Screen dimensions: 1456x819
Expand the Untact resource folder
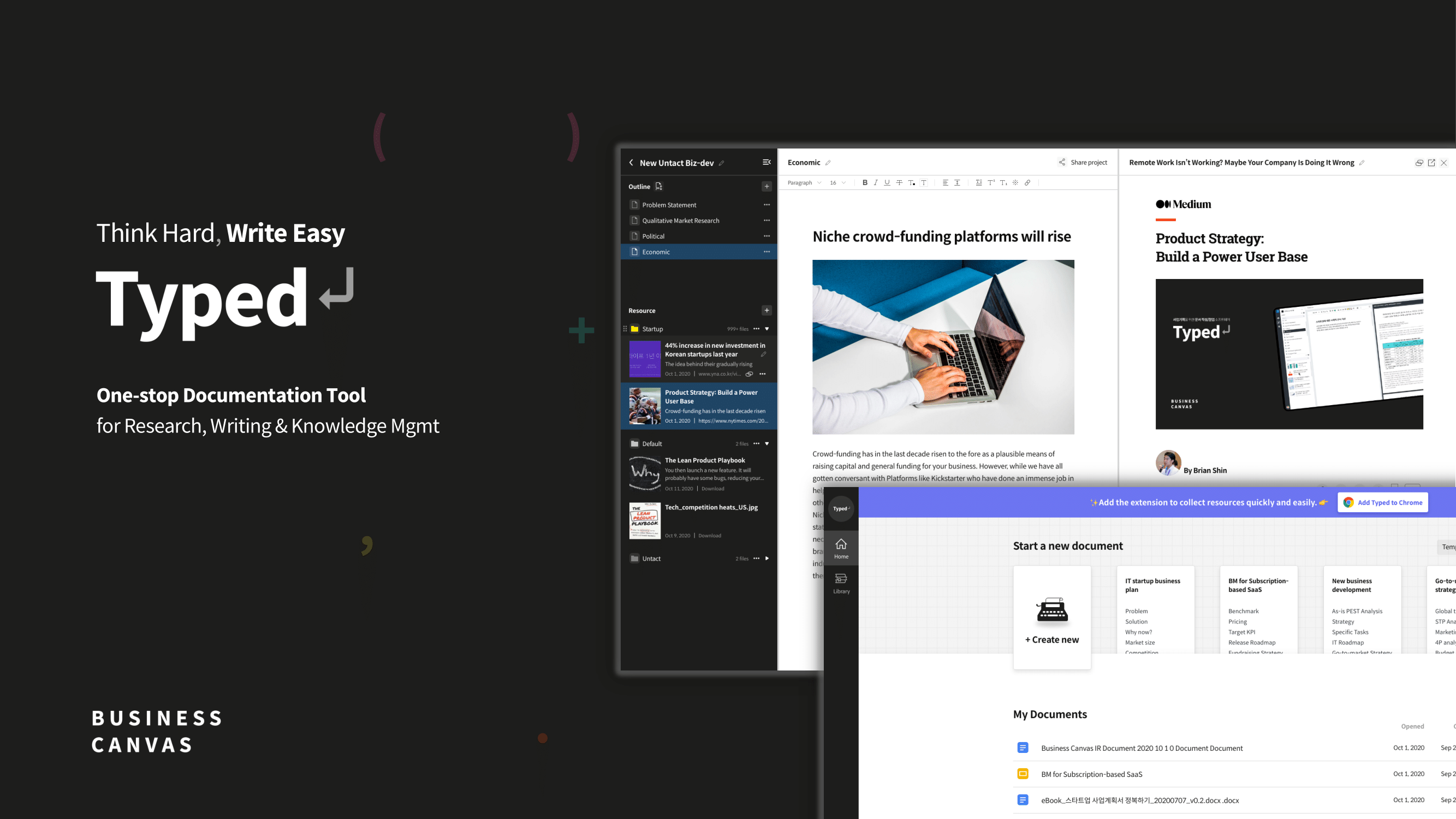(767, 559)
